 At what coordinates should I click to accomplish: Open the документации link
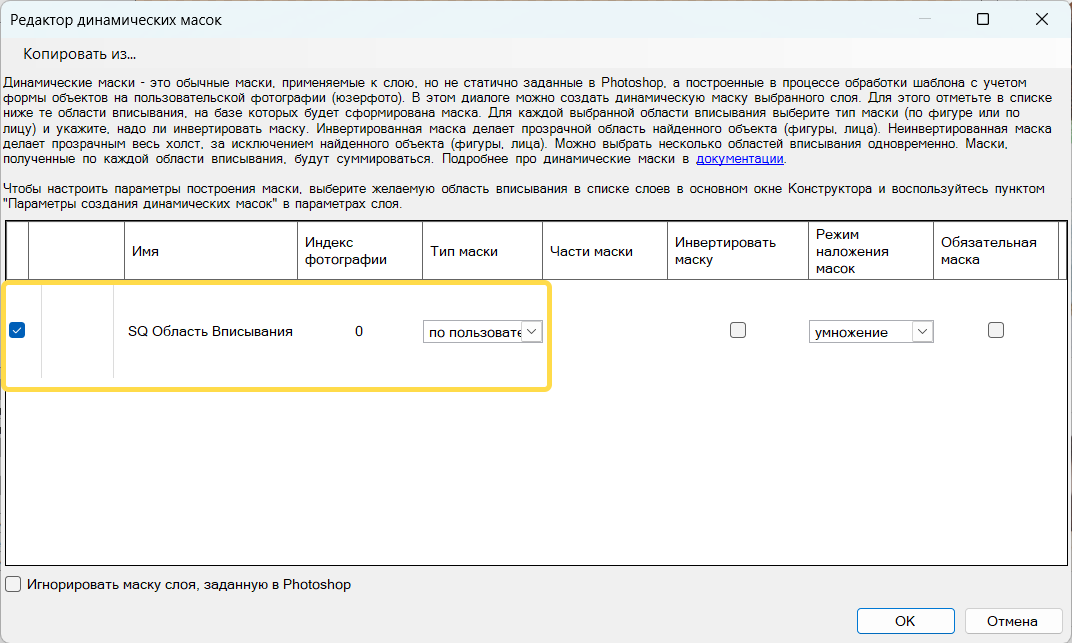coord(739,159)
